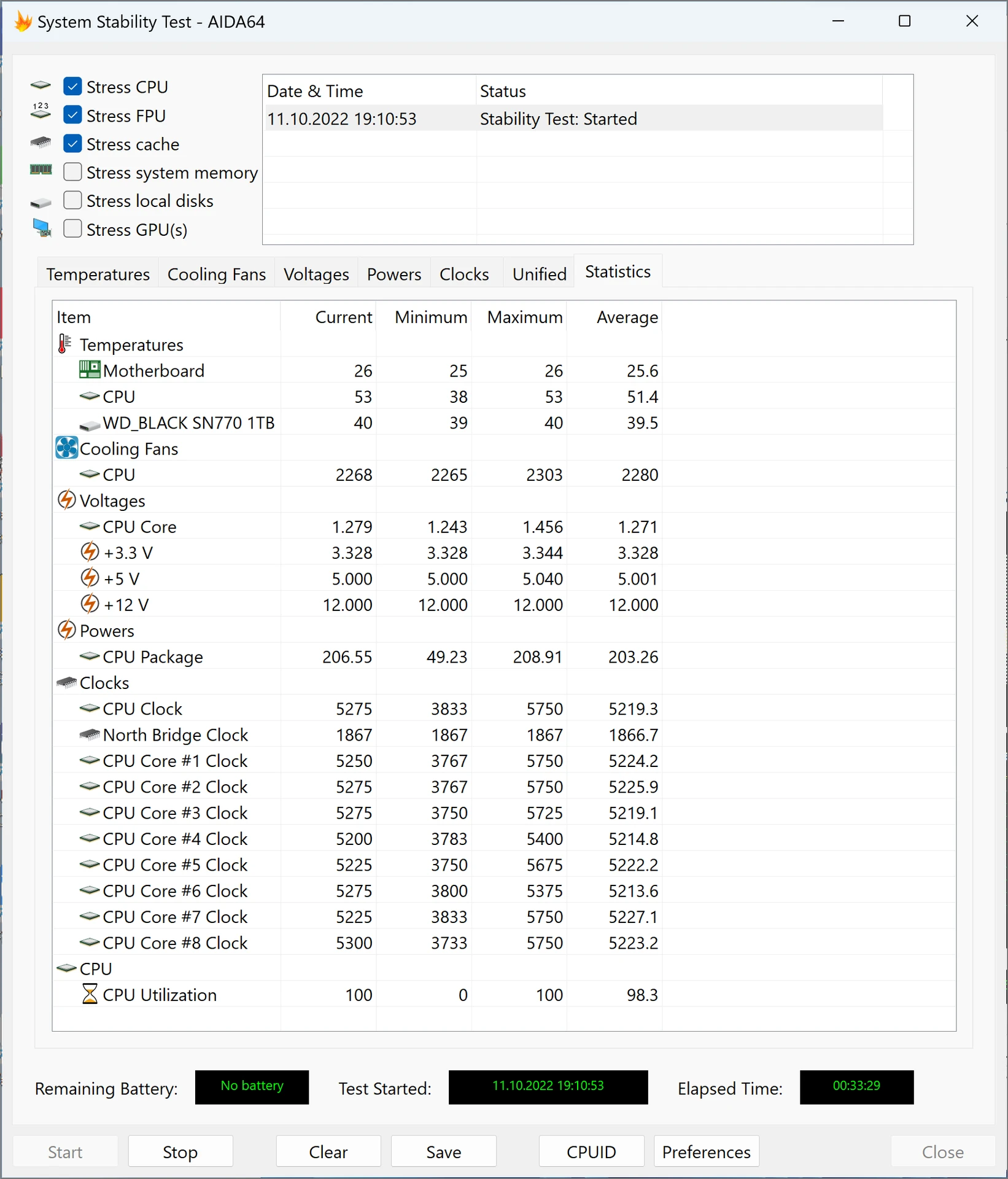This screenshot has width=1008, height=1179.
Task: Uncheck the Stress CPU checkbox
Action: click(x=72, y=87)
